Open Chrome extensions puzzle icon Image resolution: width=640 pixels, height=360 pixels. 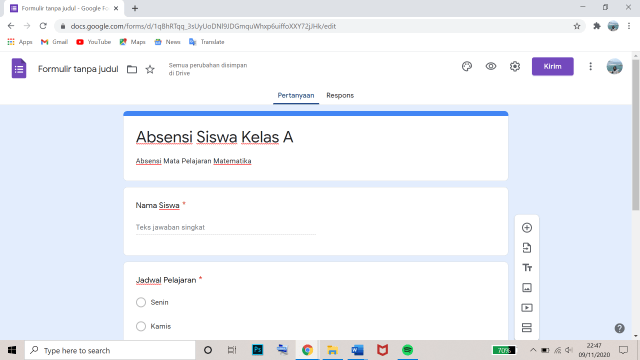coord(597,26)
